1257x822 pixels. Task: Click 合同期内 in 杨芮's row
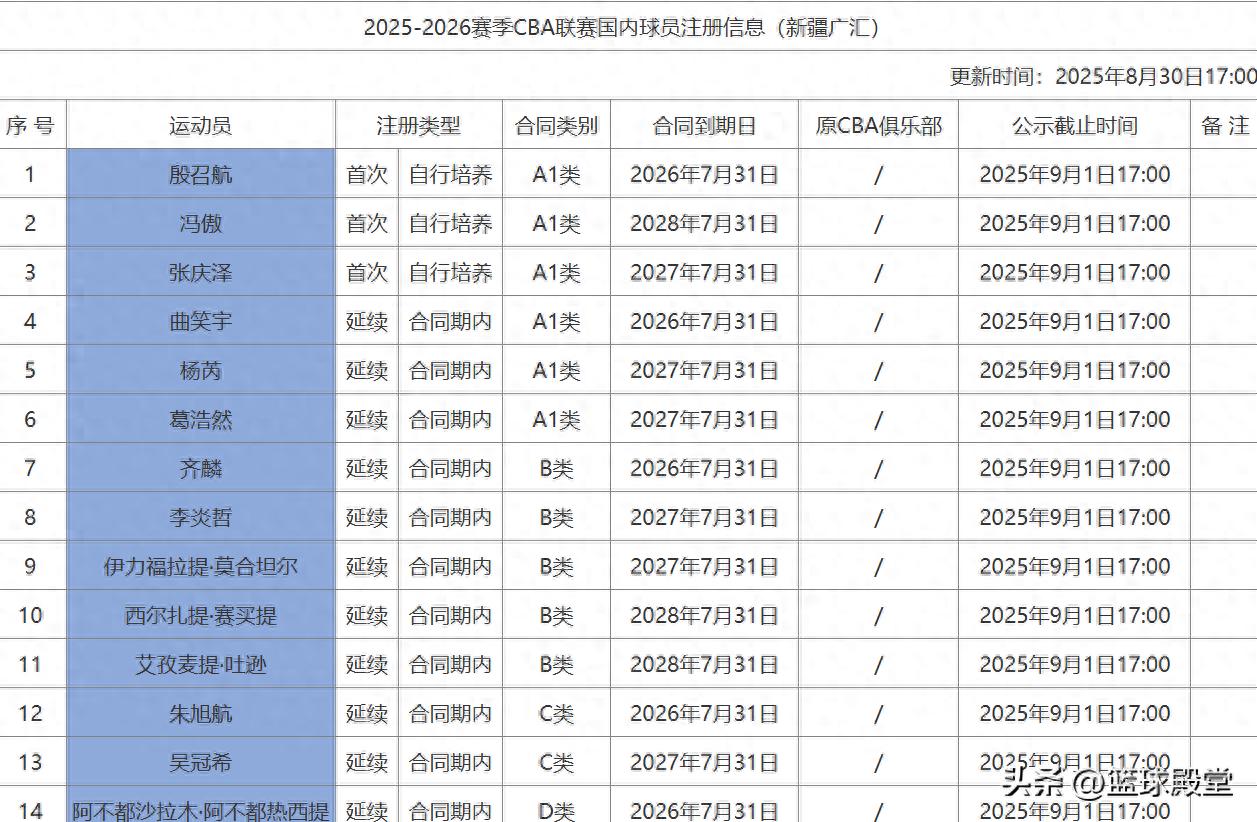coord(450,371)
